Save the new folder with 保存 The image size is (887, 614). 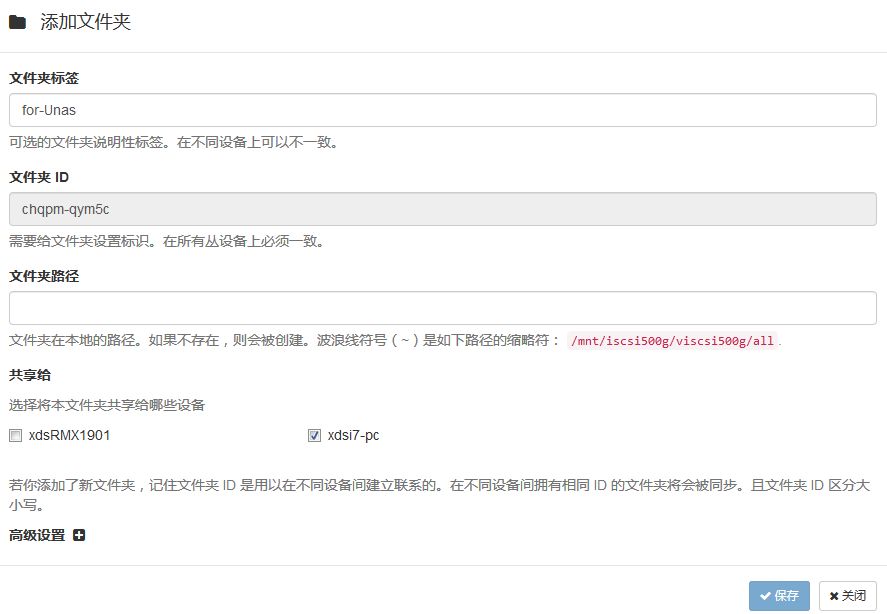click(779, 596)
